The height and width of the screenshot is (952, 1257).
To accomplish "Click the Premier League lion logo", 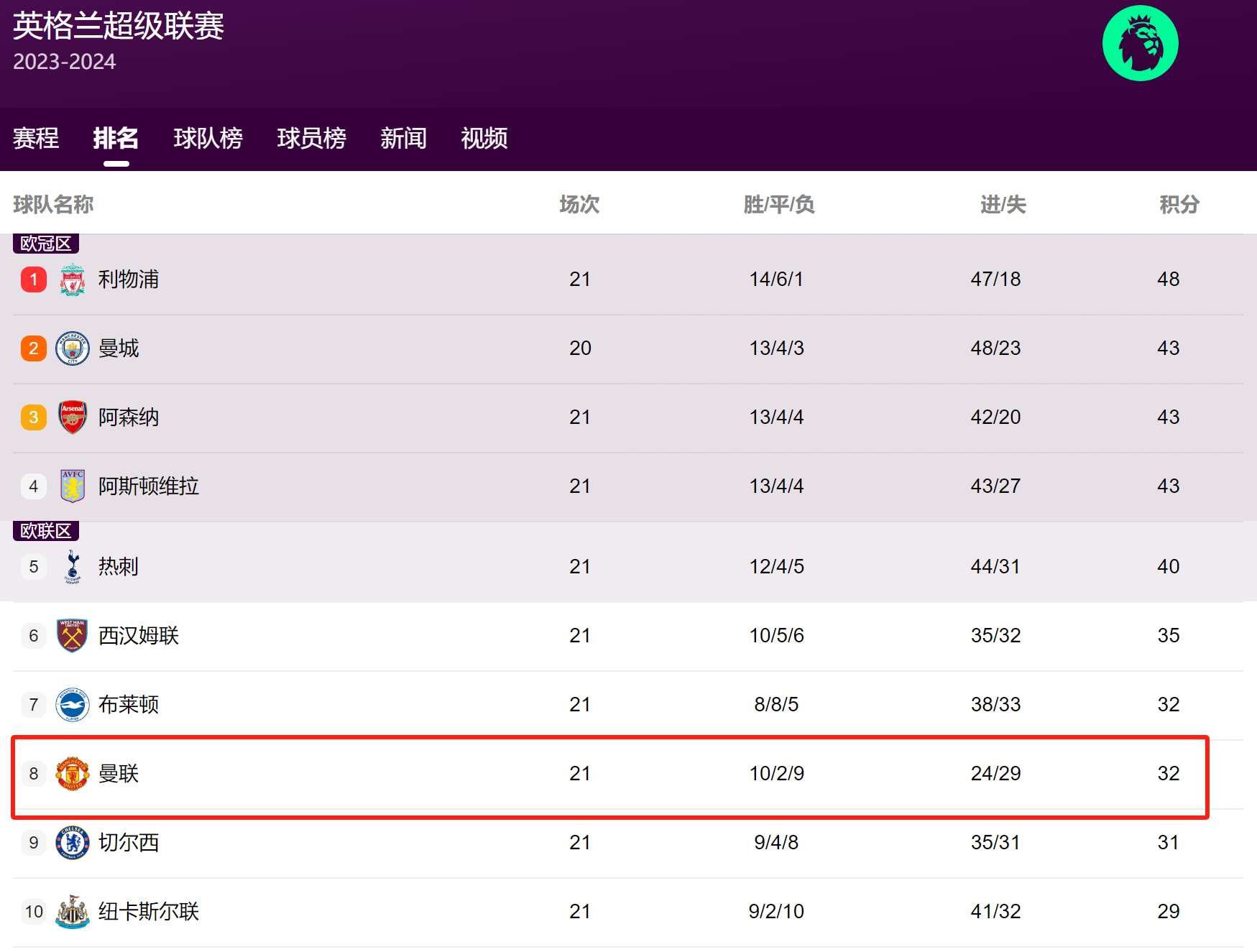I will click(x=1140, y=43).
